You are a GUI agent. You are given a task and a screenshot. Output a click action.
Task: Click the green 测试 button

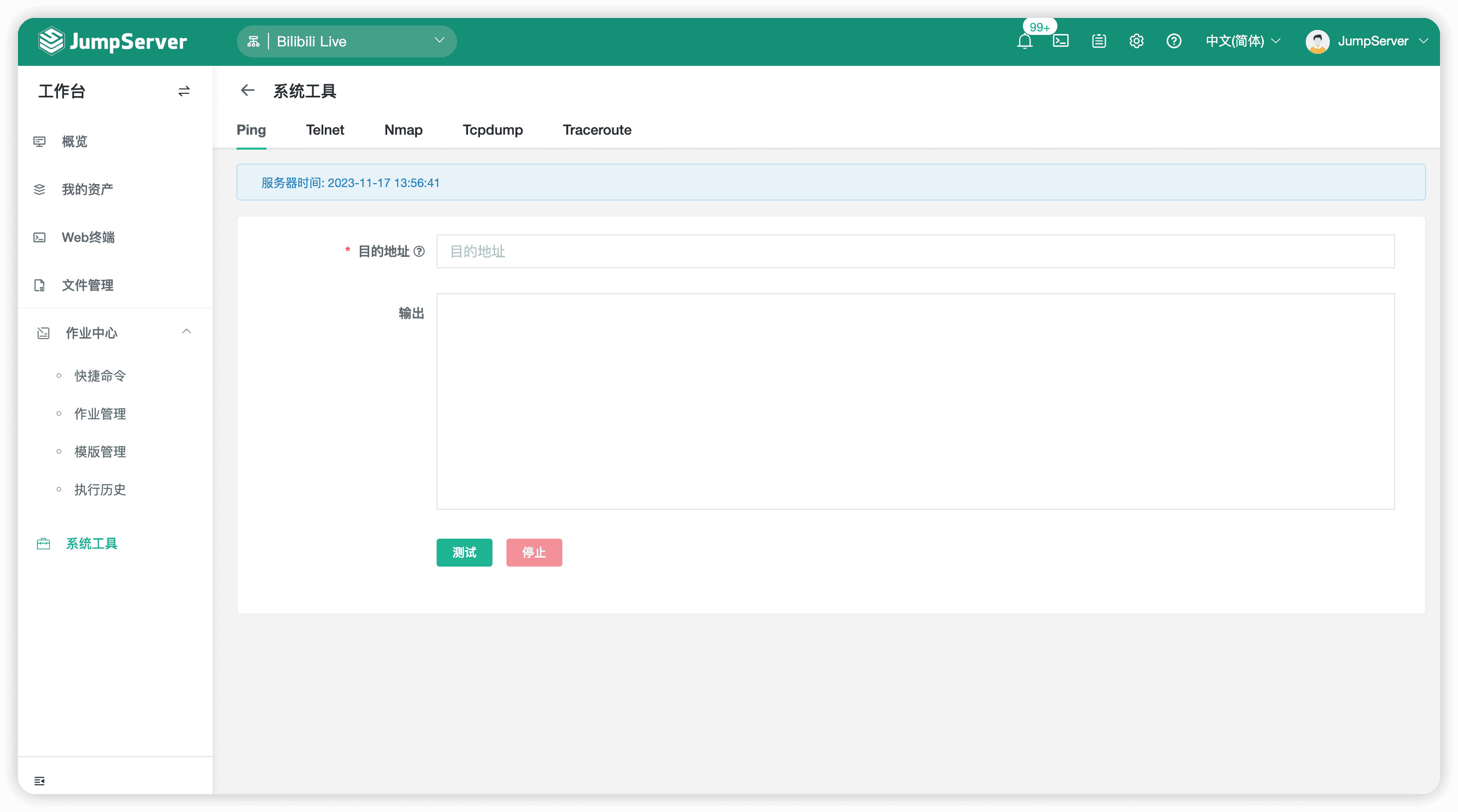click(x=464, y=552)
